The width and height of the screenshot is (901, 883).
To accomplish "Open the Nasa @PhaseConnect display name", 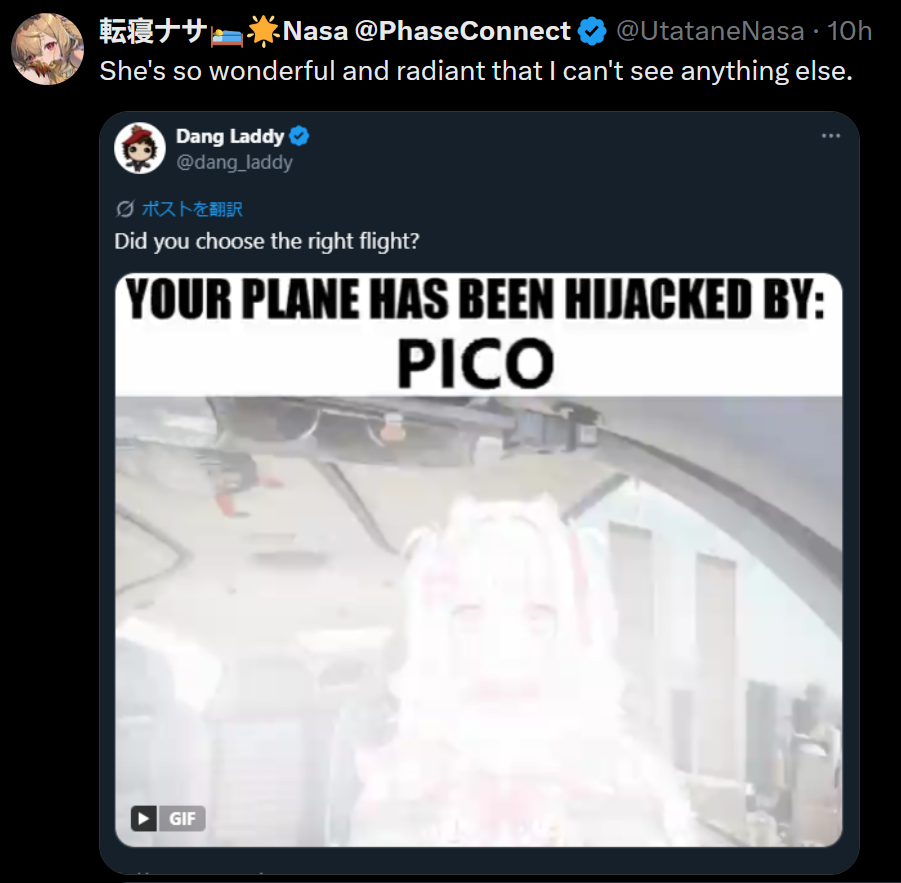I will click(426, 31).
